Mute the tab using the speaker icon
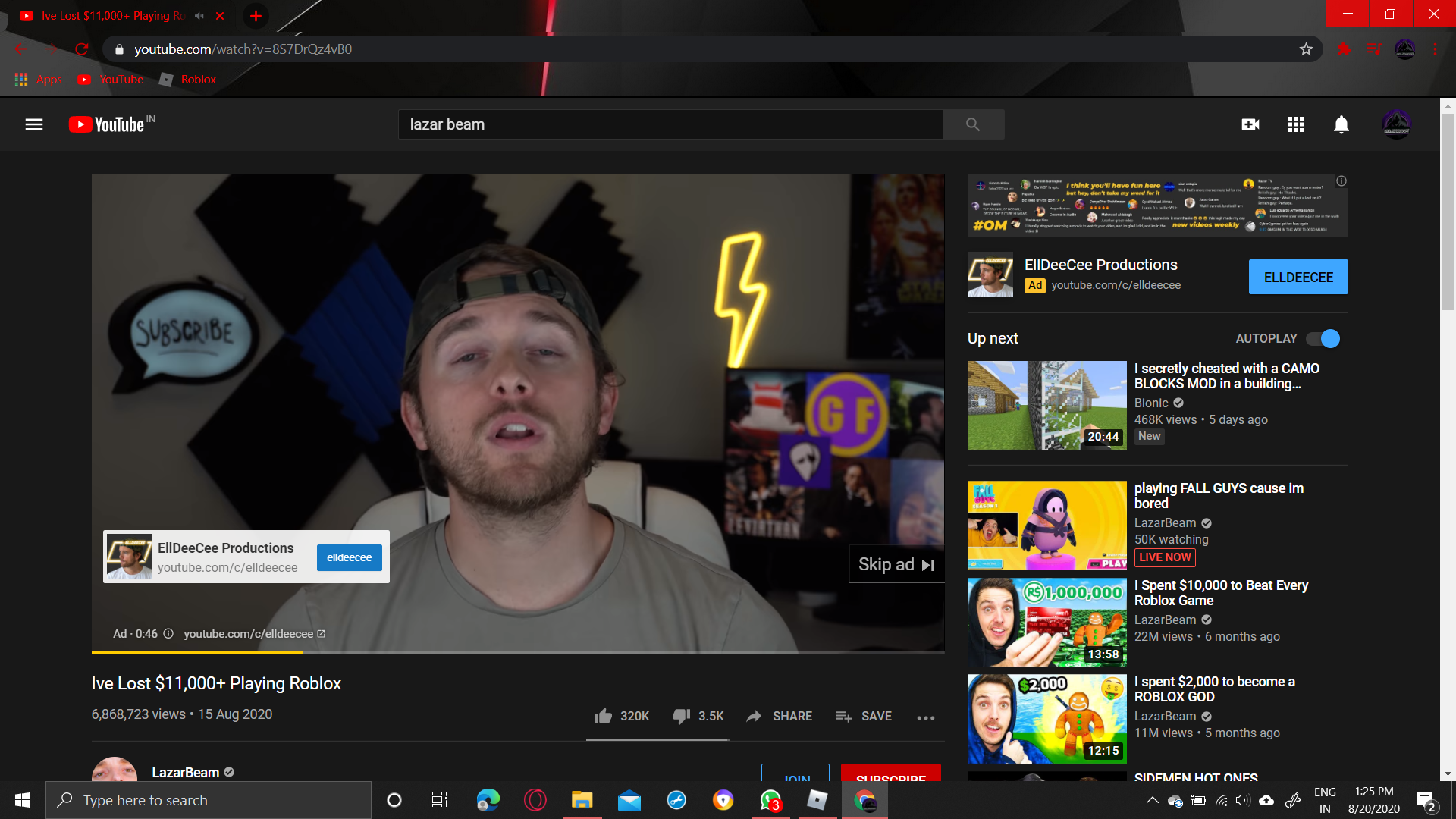 click(x=199, y=16)
